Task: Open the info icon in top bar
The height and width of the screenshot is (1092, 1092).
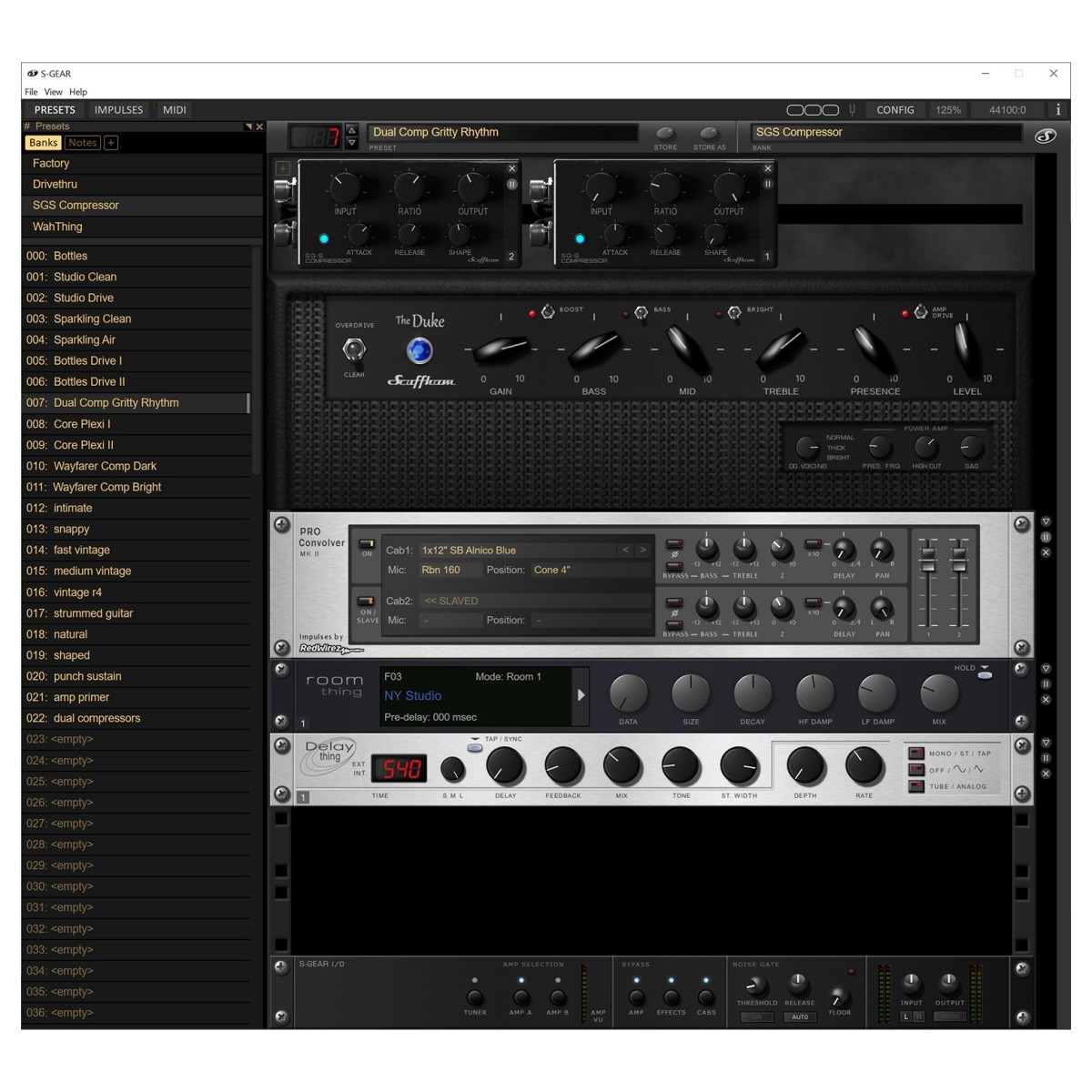Action: tap(1057, 110)
